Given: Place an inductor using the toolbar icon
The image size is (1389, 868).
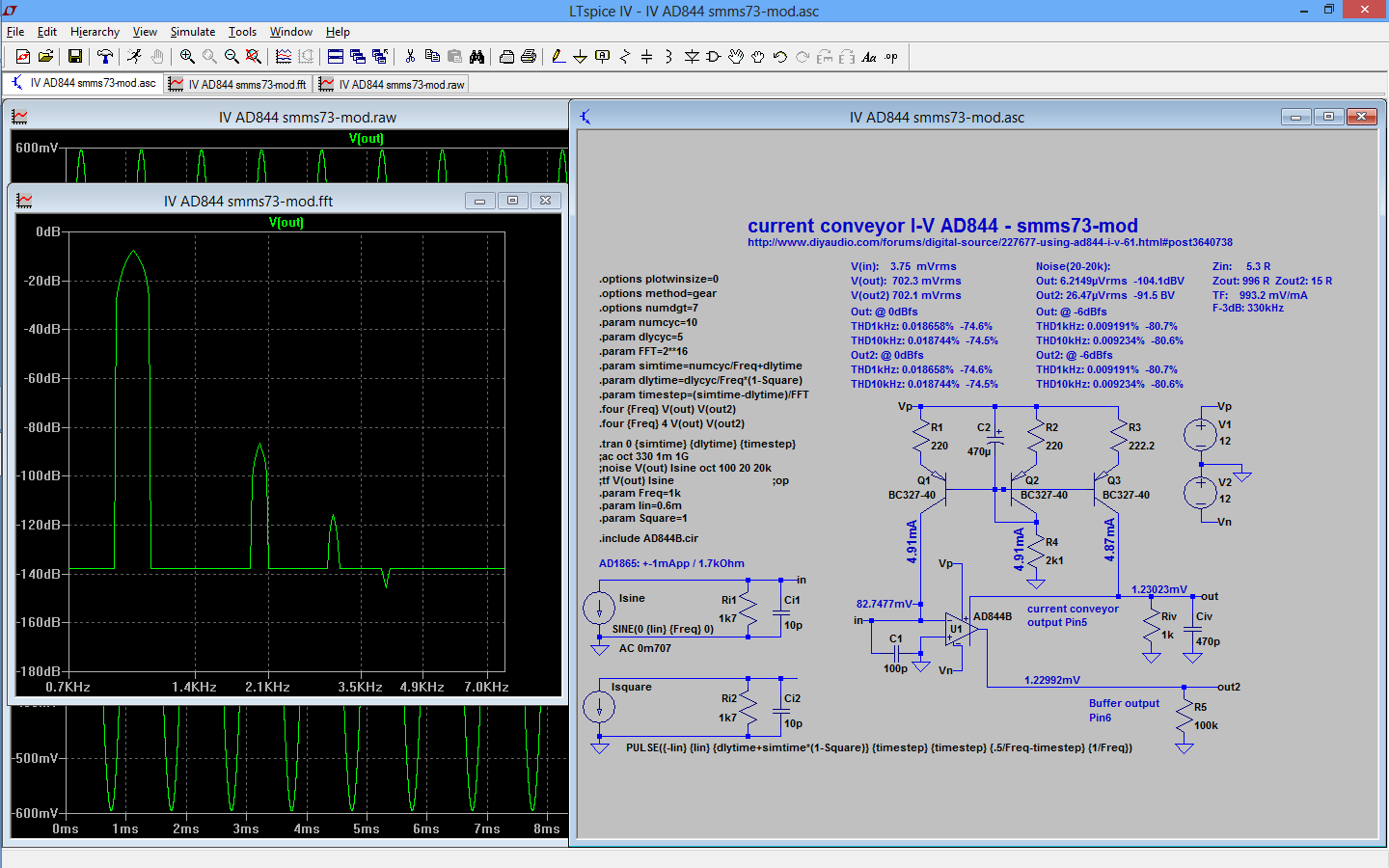Looking at the screenshot, I should (668, 57).
